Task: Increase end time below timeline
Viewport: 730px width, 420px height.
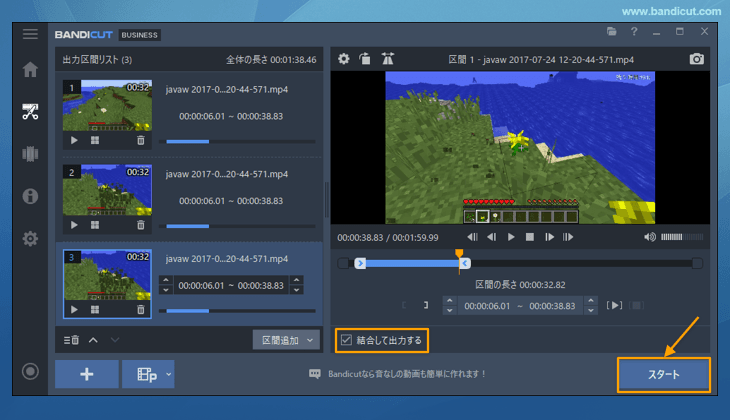Action: [x=591, y=300]
